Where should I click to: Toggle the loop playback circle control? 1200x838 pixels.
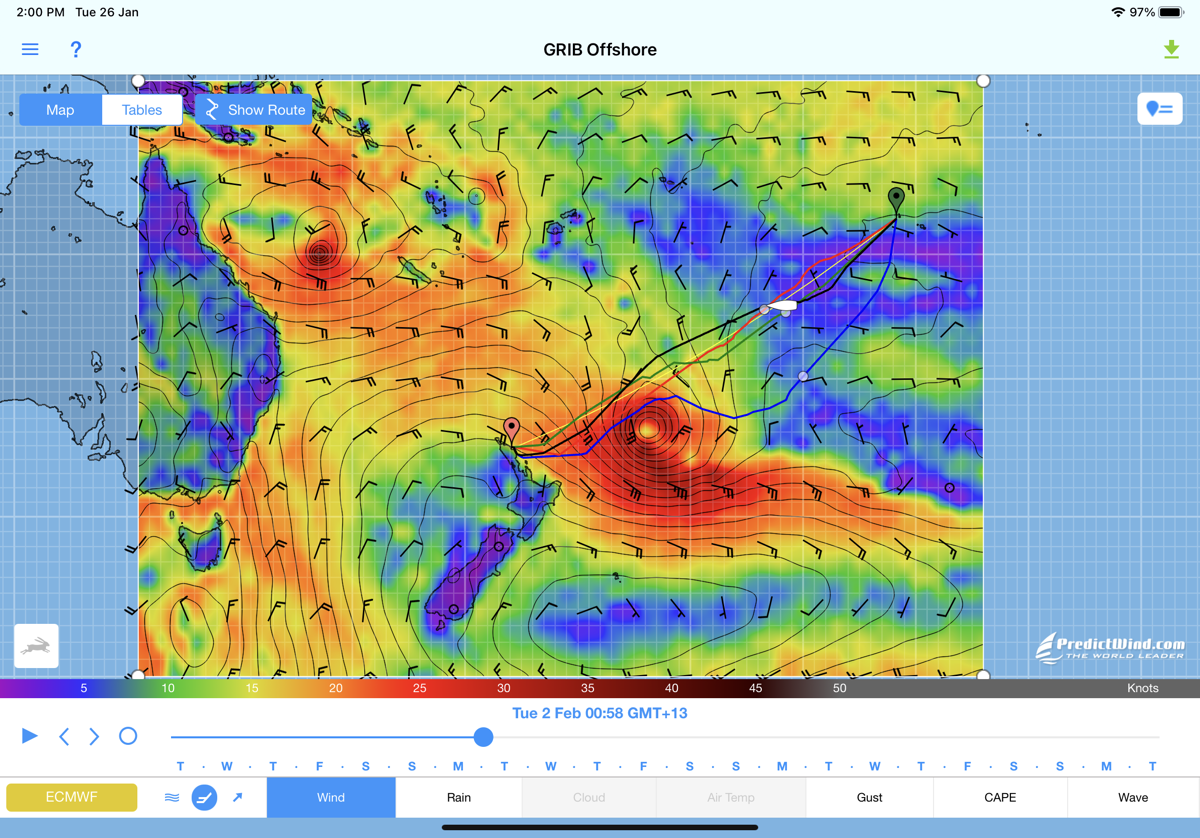[x=128, y=736]
